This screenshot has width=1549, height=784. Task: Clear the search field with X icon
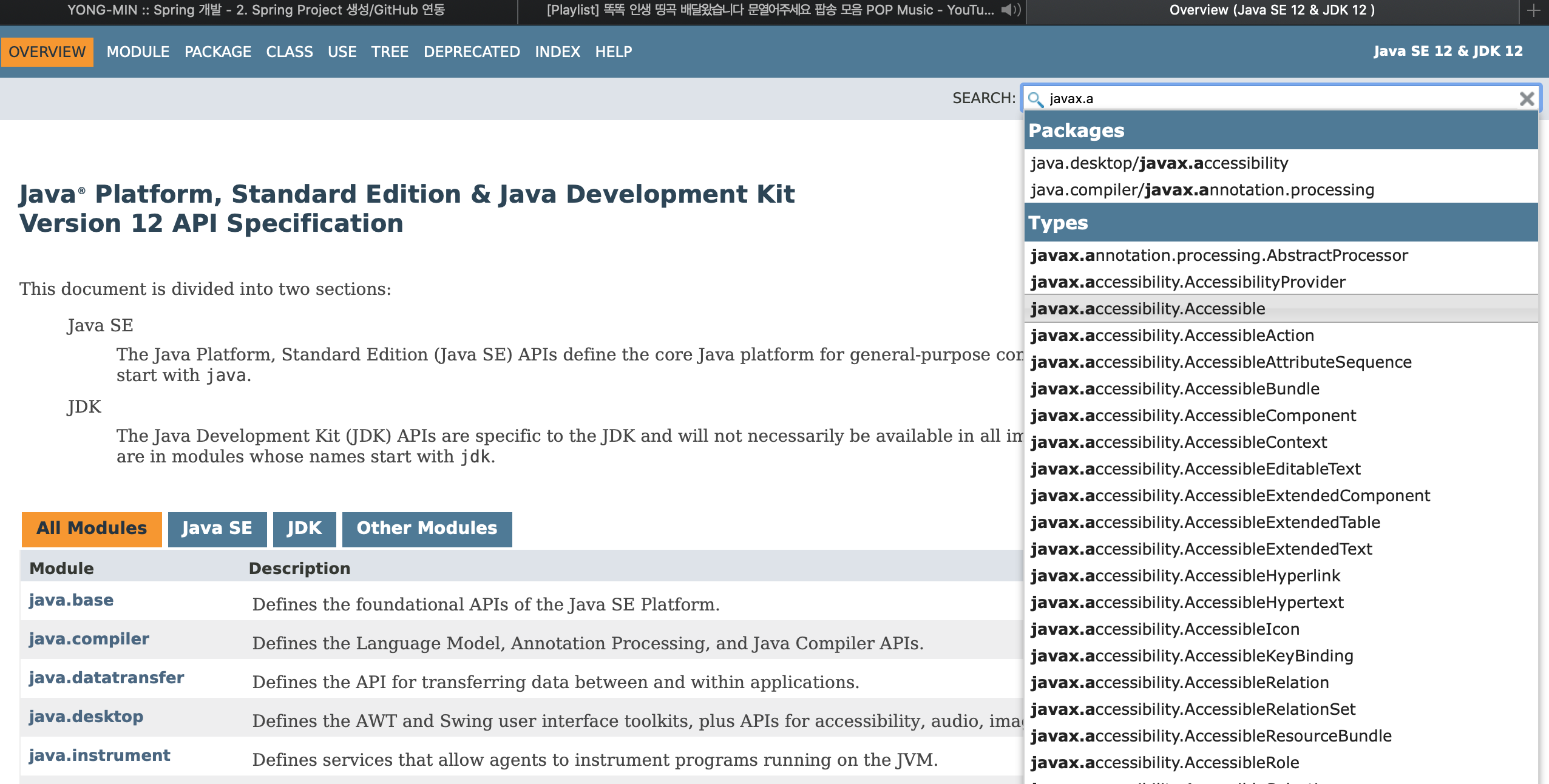pos(1527,99)
